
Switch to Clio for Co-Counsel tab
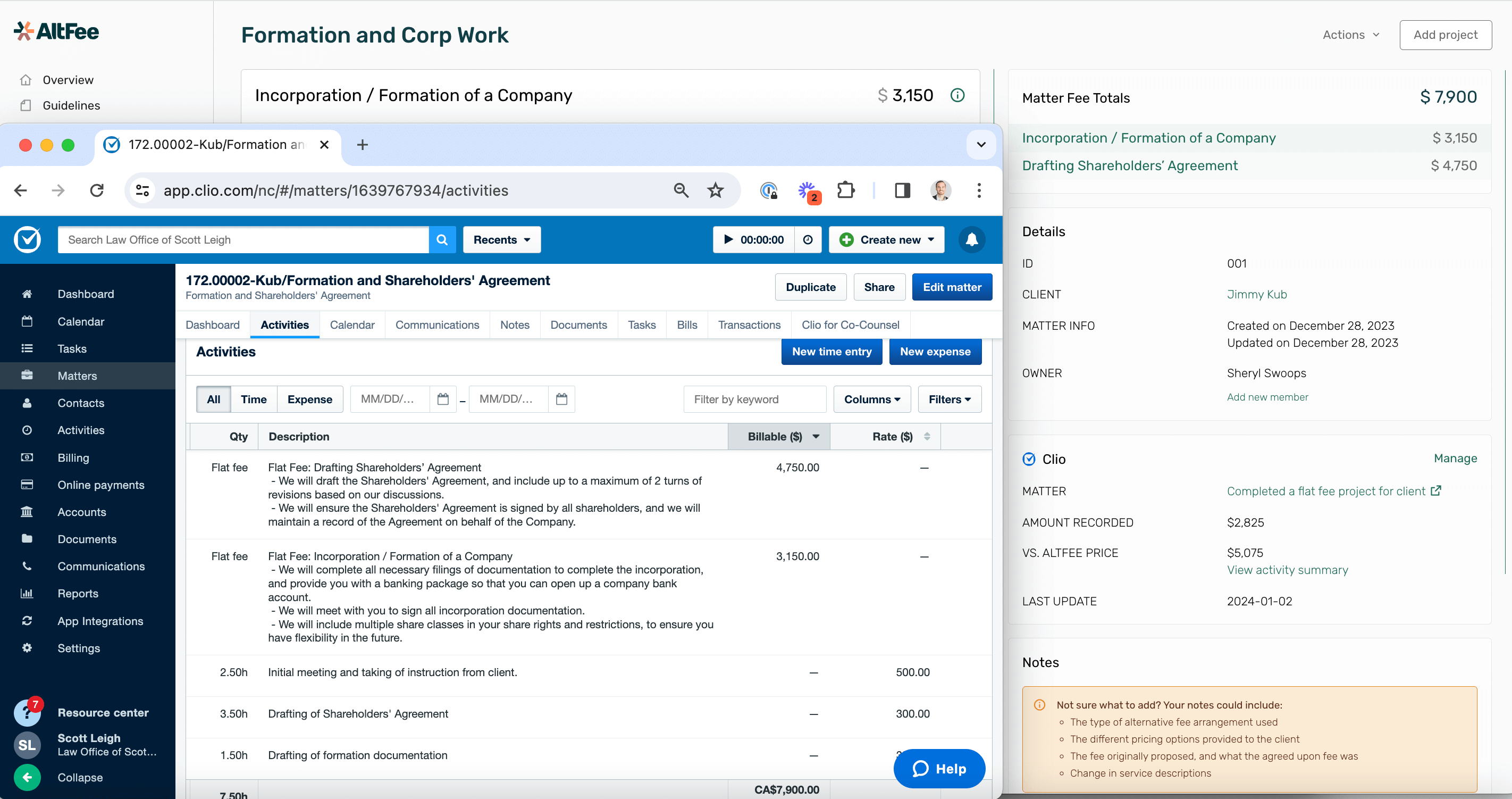point(851,325)
